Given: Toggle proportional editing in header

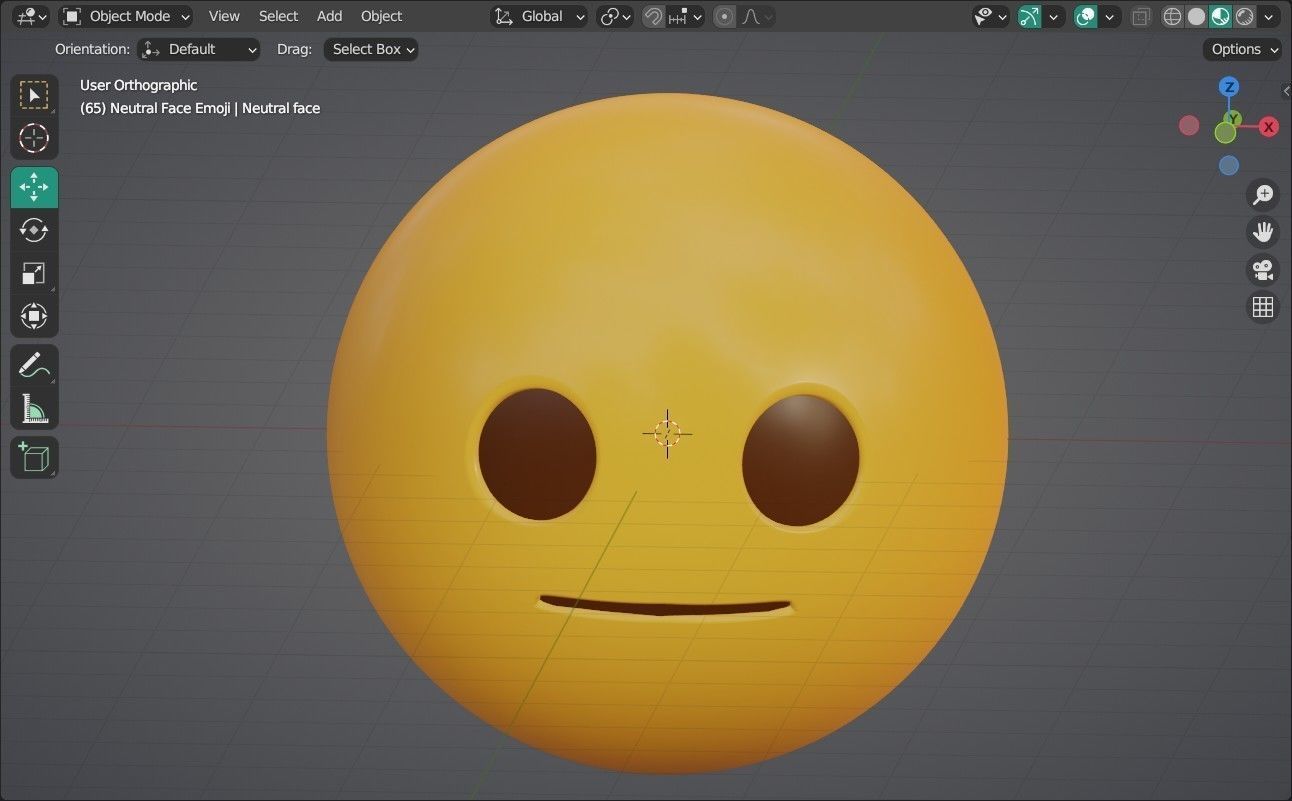Looking at the screenshot, I should (725, 16).
